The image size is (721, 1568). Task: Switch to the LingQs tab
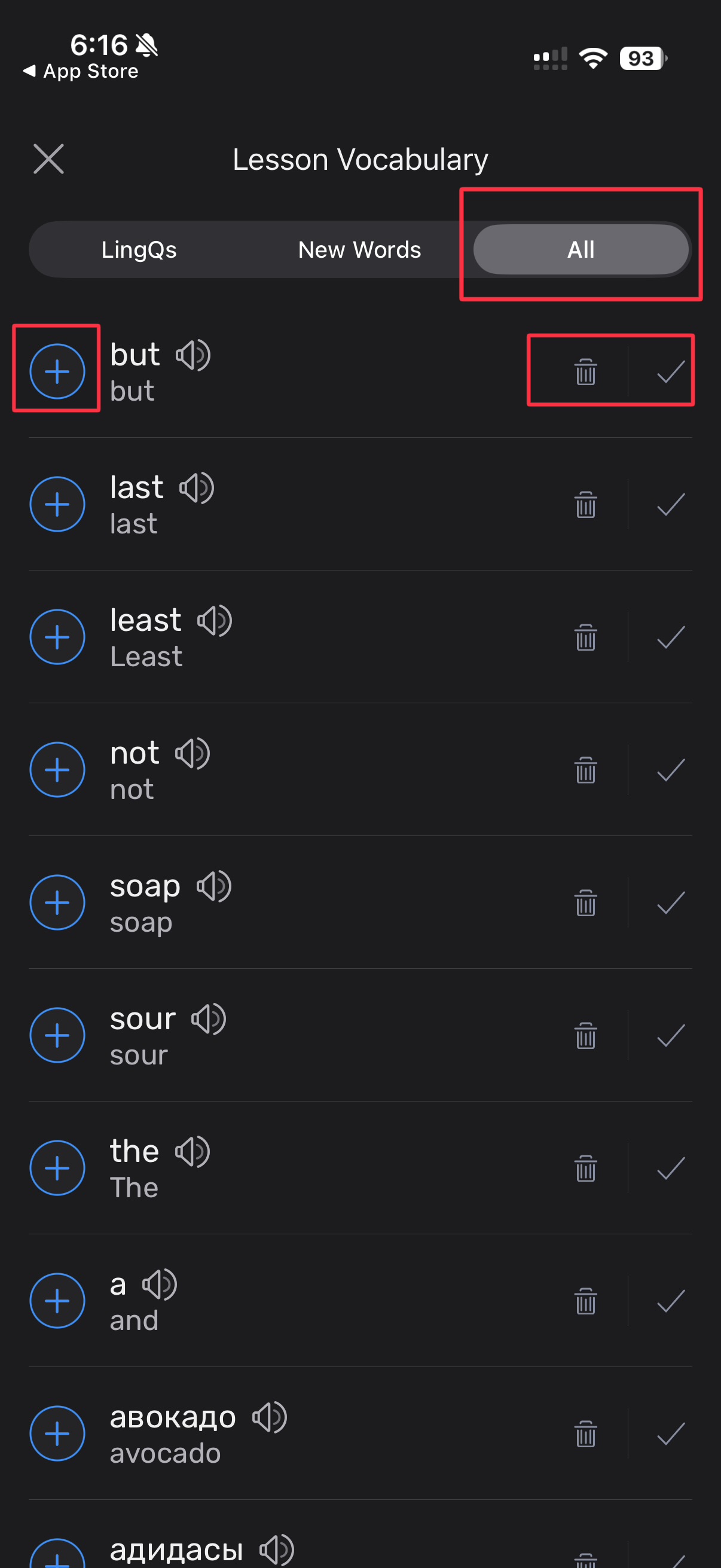point(139,249)
